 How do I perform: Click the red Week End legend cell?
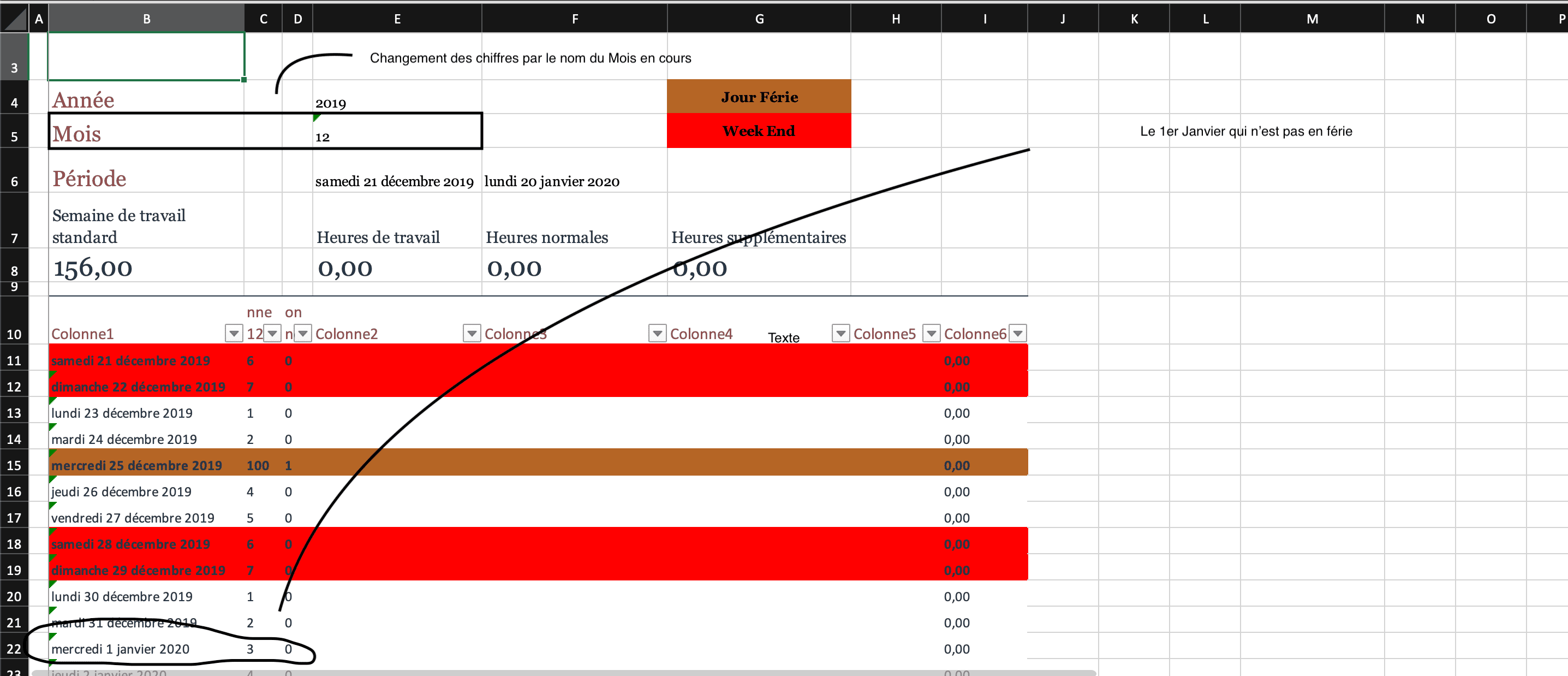[x=759, y=131]
